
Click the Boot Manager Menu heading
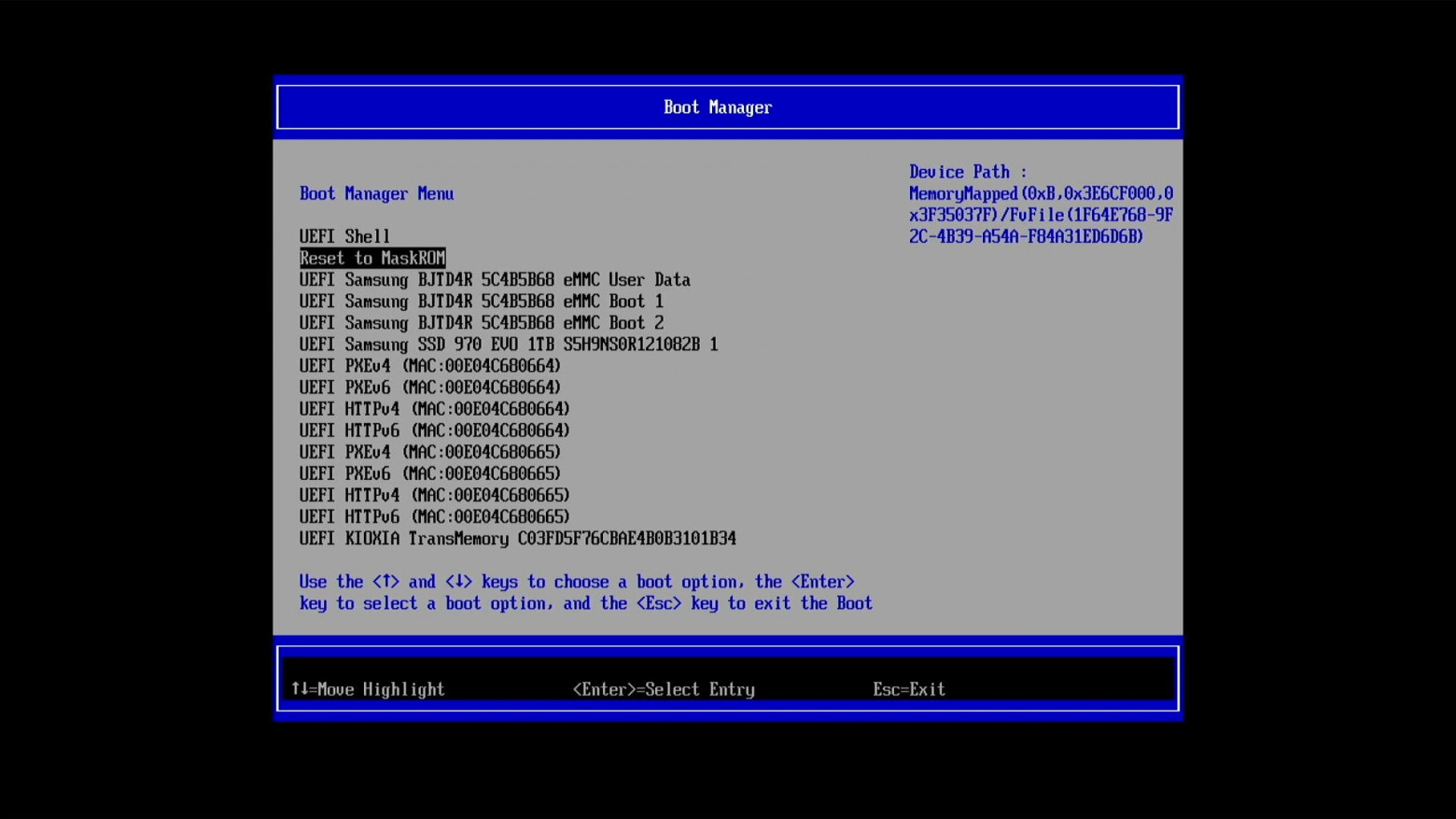(377, 193)
